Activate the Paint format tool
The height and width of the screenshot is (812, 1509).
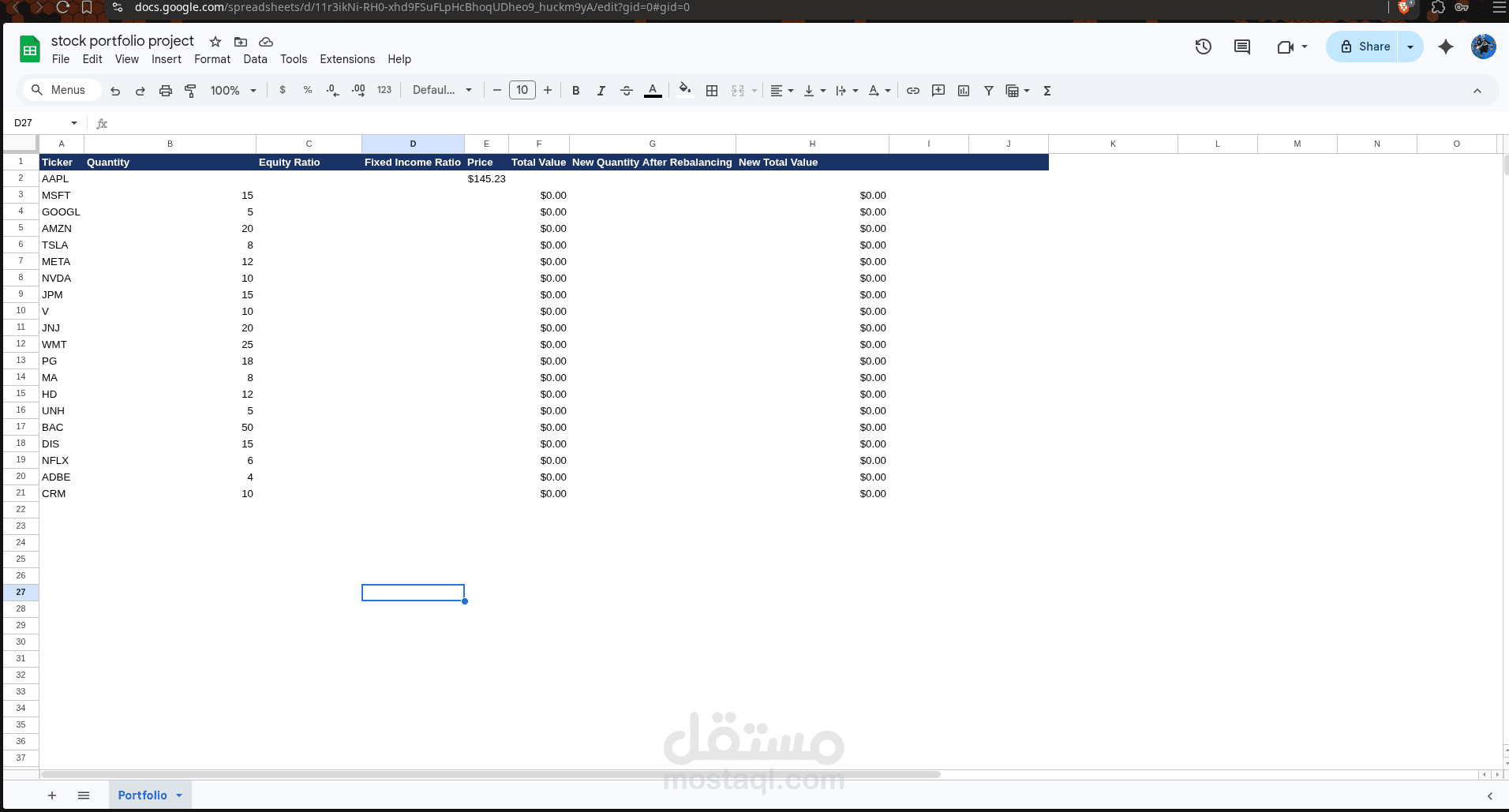pyautogui.click(x=190, y=91)
